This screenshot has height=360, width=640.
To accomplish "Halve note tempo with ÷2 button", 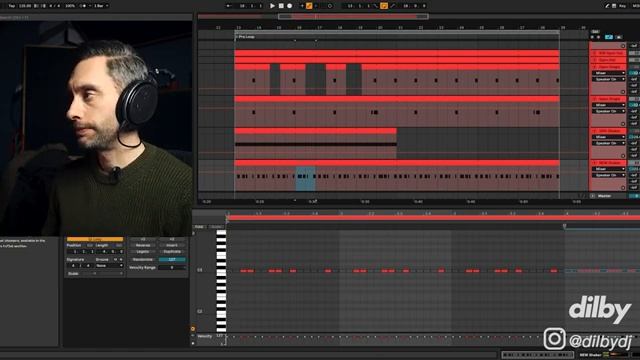I will click(143, 239).
